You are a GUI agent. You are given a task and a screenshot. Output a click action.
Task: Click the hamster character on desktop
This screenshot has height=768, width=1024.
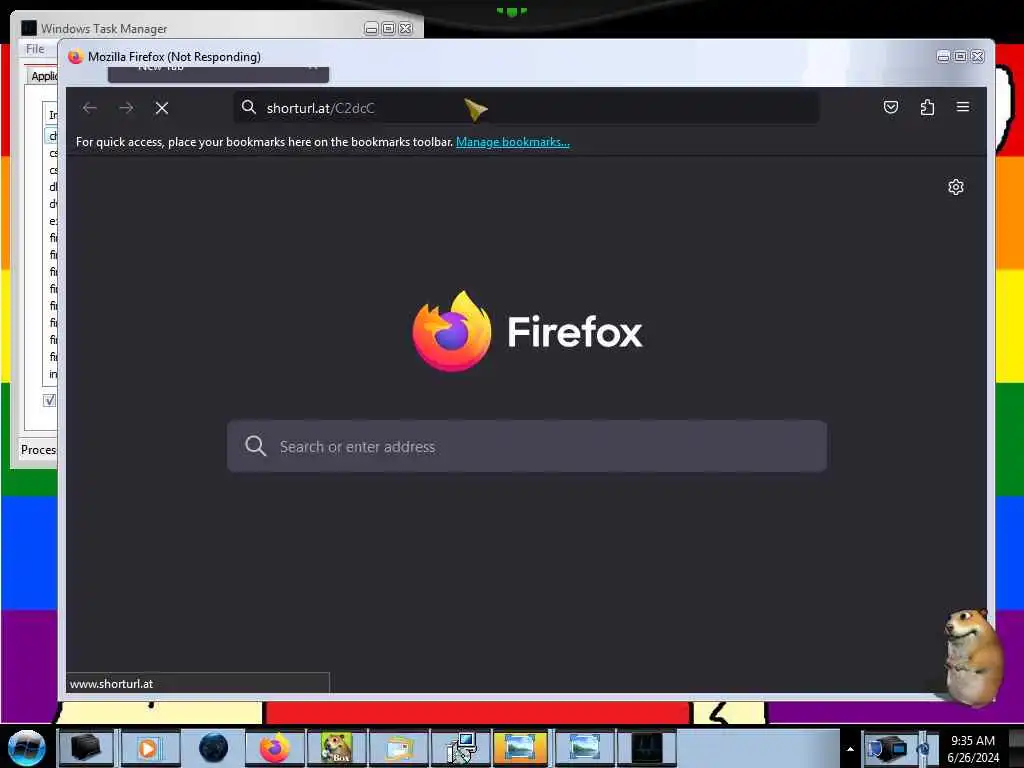click(x=973, y=658)
